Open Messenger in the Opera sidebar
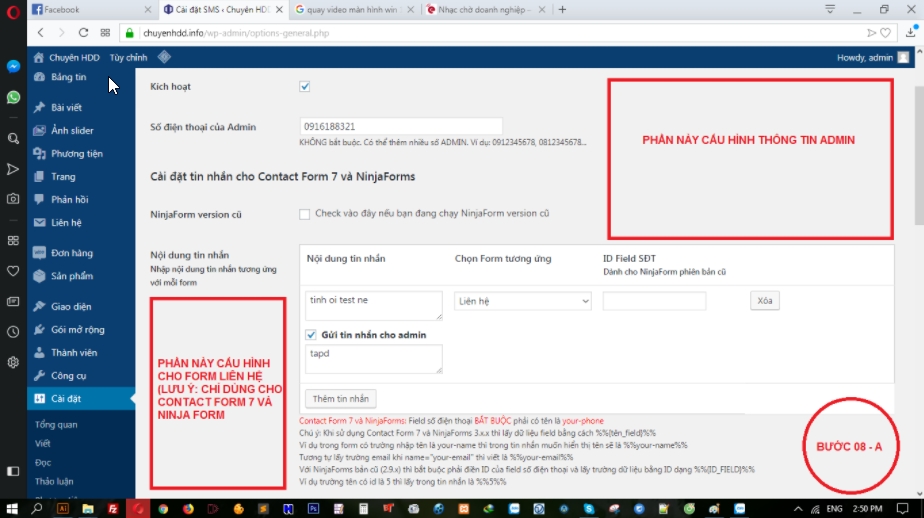 (x=13, y=66)
